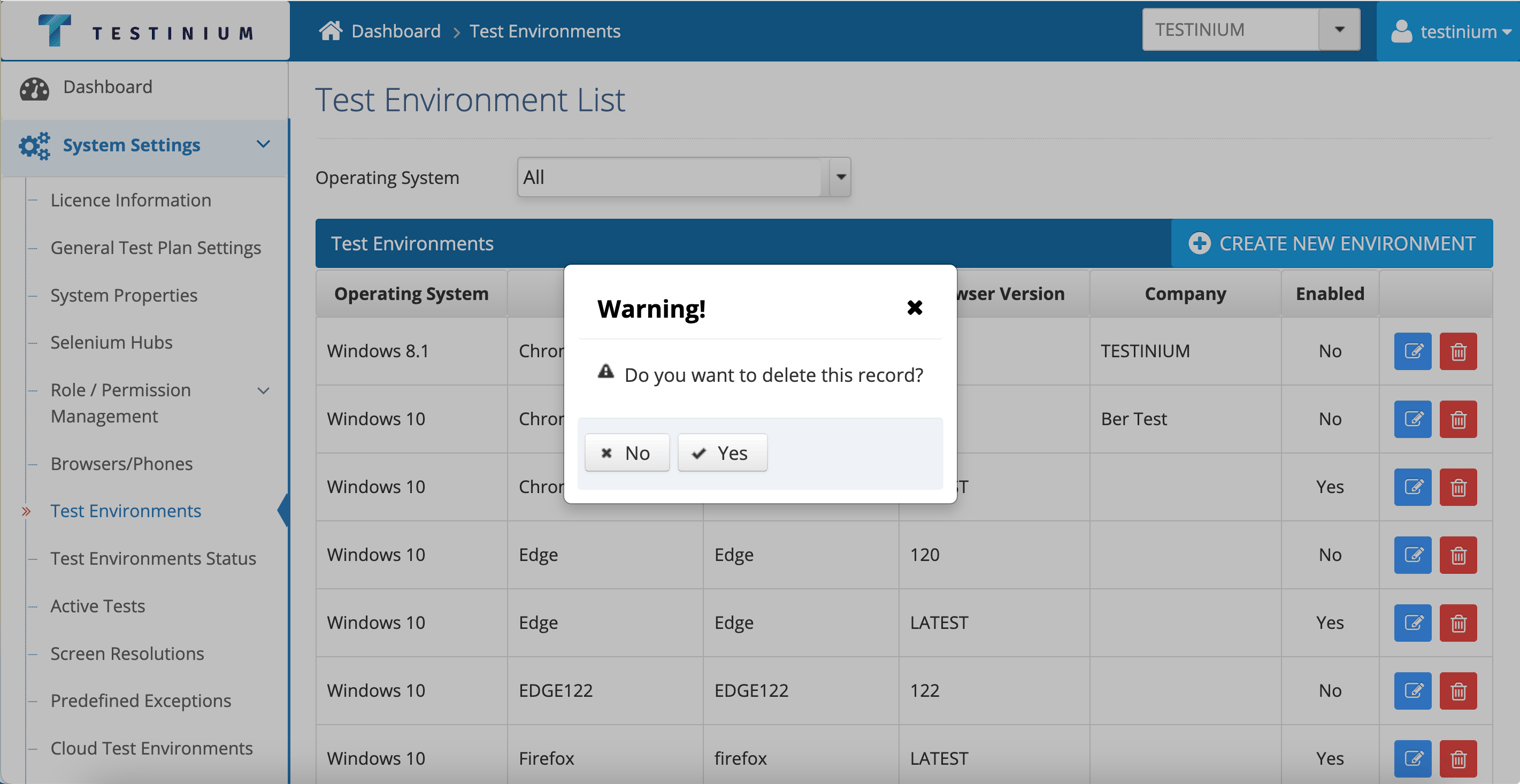Click the delete record confirmation message
Viewport: 1520px width, 784px height.
(773, 375)
